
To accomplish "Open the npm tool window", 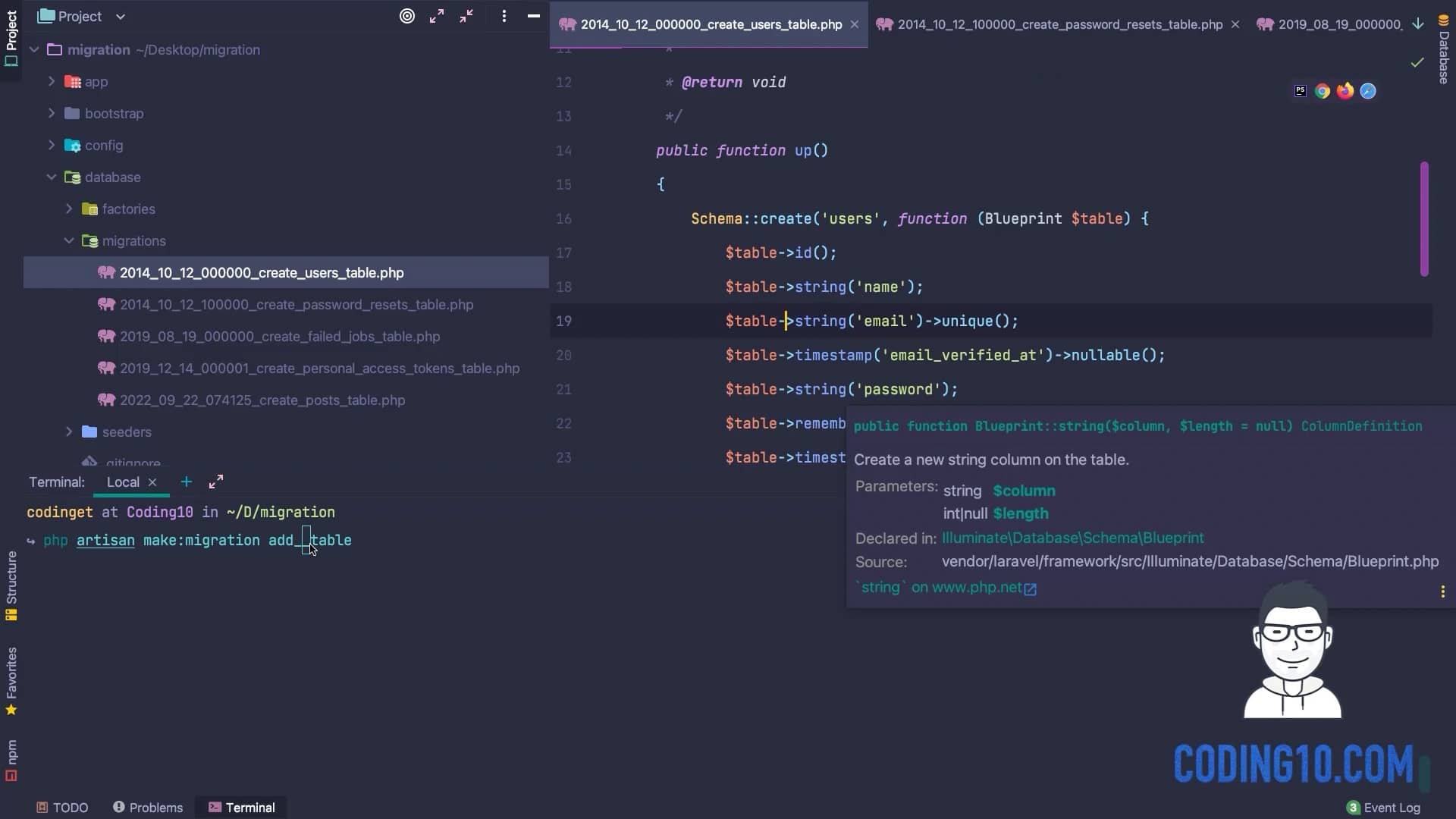I will 11,761.
